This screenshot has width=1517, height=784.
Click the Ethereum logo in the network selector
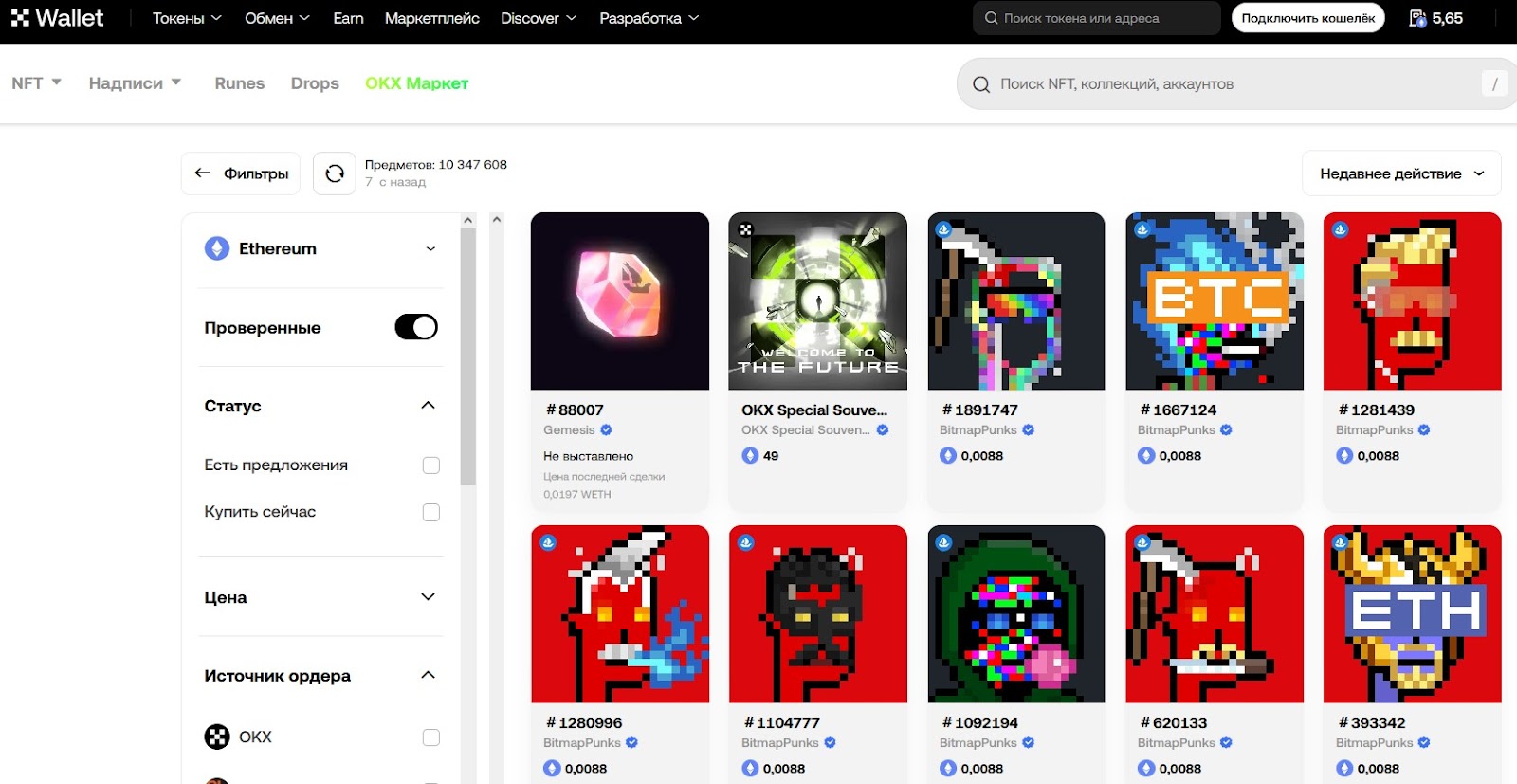point(217,248)
